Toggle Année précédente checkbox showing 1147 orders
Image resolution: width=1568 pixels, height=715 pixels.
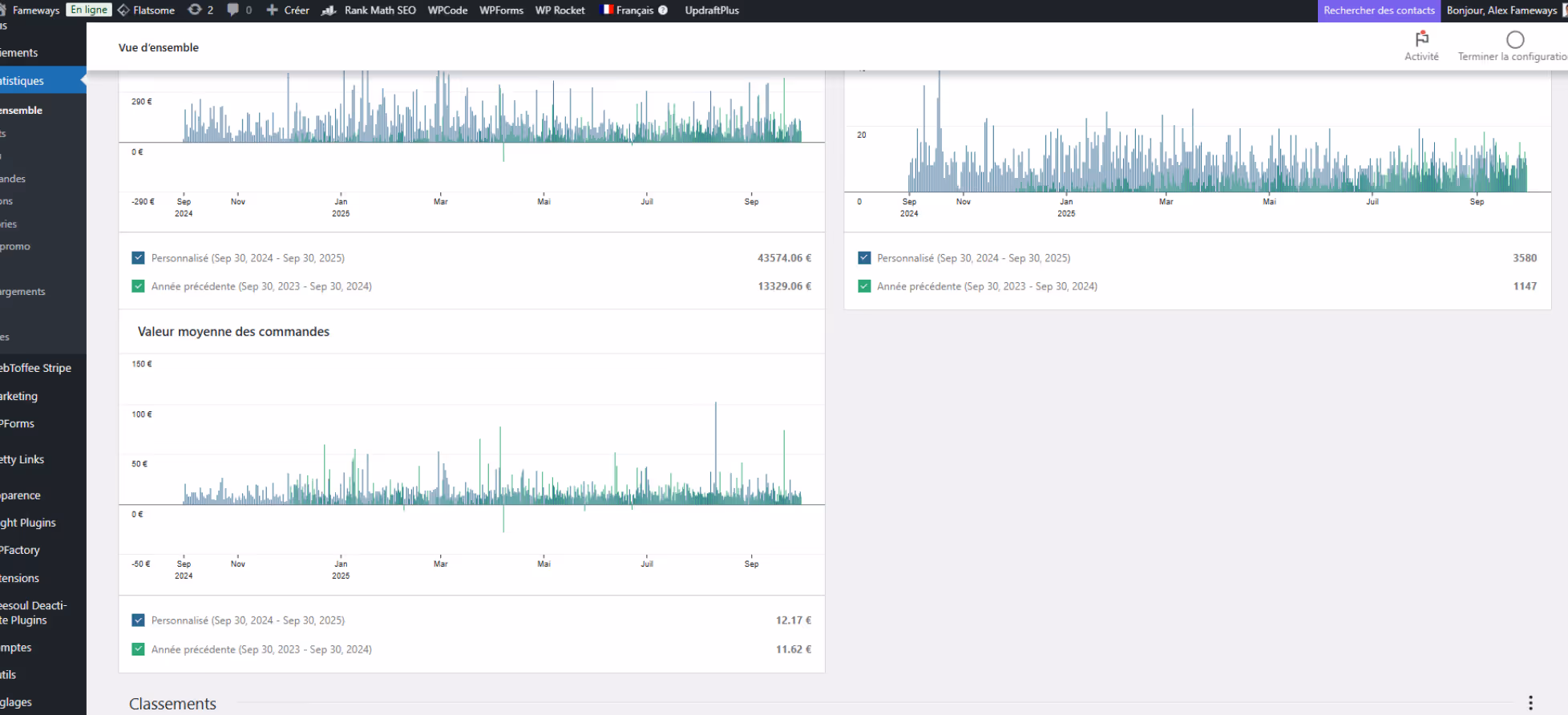864,286
